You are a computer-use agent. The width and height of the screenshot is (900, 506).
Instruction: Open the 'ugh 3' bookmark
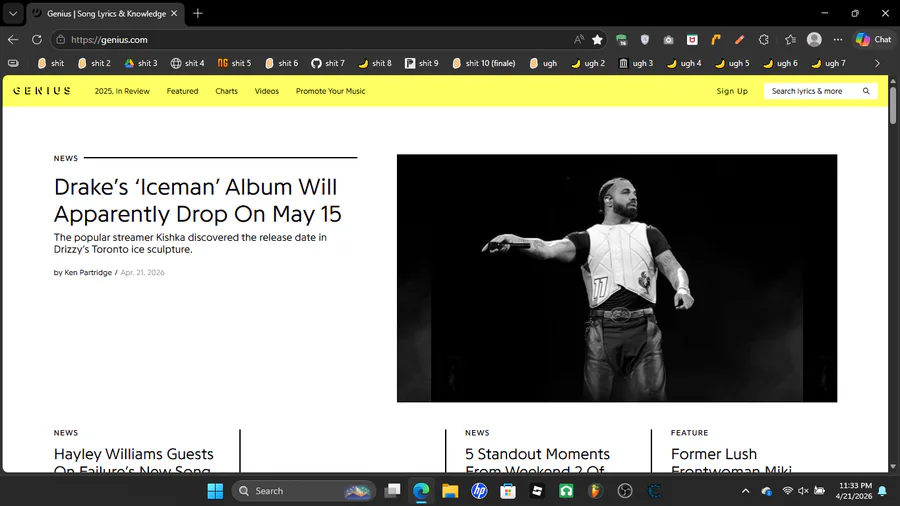tap(635, 63)
